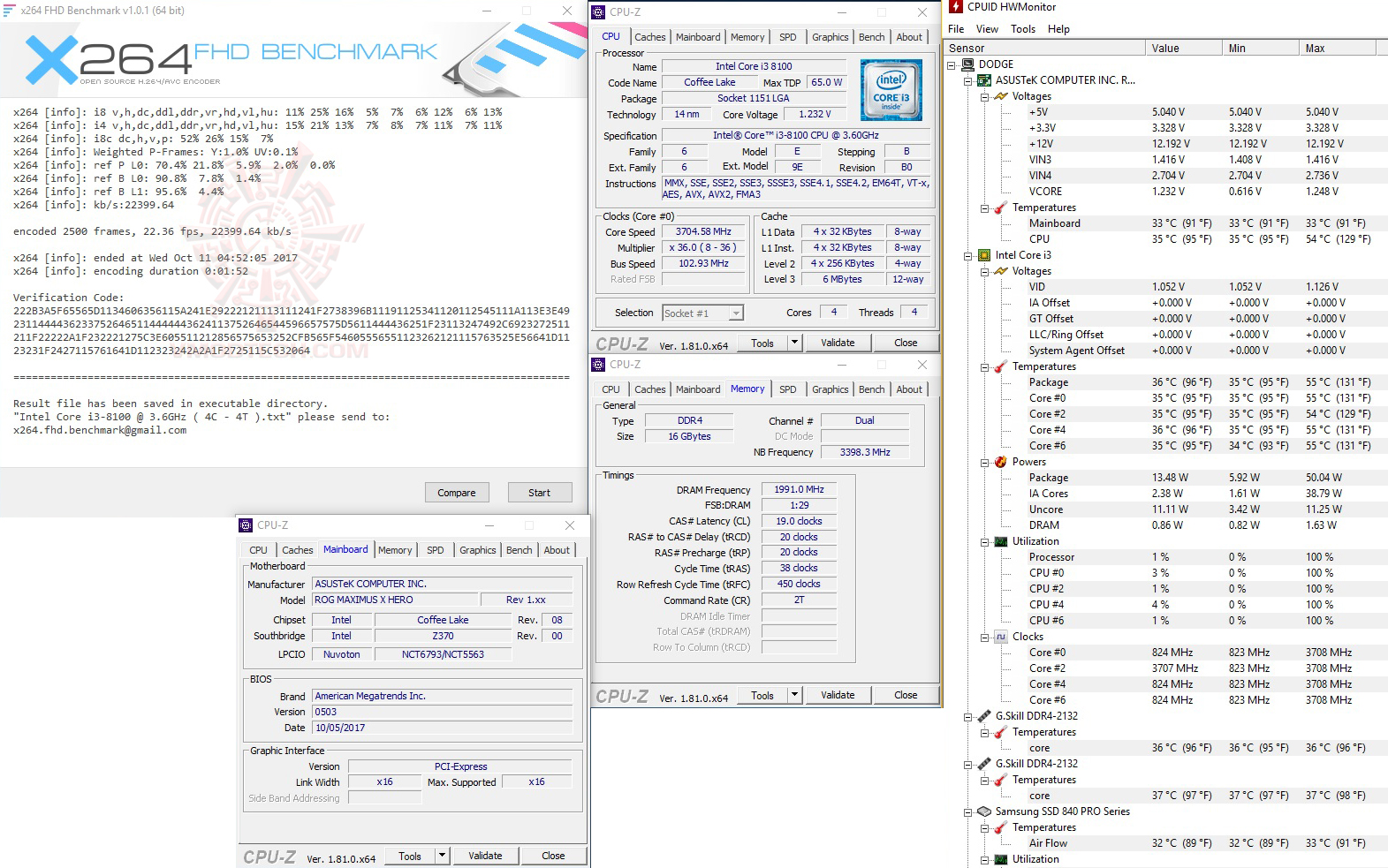Open Tools dropdown arrow in CPU-Z Mainboard window
This screenshot has width=1388, height=868.
[442, 856]
